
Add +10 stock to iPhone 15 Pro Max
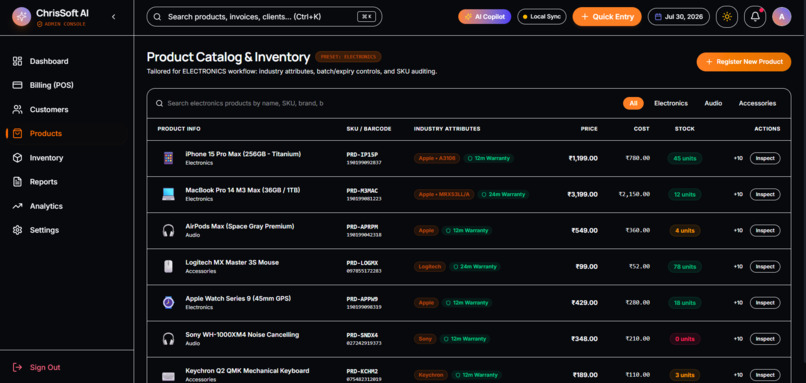click(x=738, y=158)
